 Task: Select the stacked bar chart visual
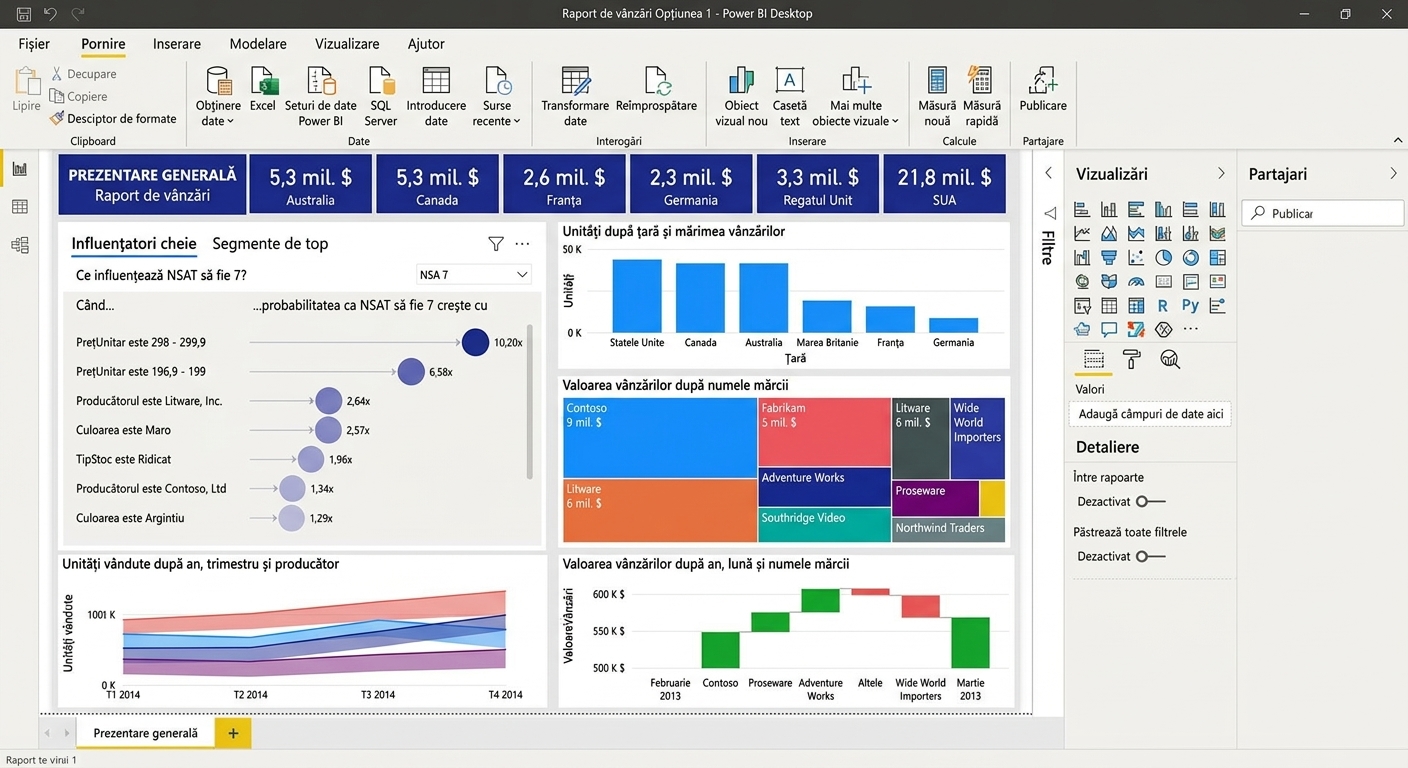1082,209
